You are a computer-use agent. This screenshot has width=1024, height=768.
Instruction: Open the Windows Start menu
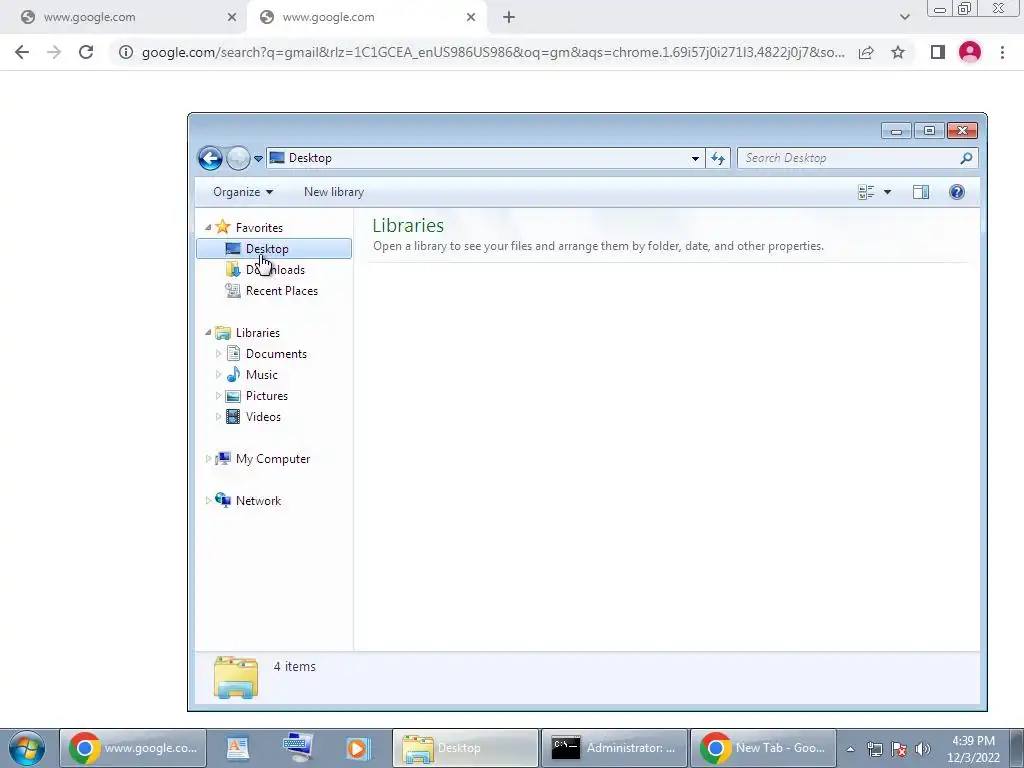click(27, 748)
